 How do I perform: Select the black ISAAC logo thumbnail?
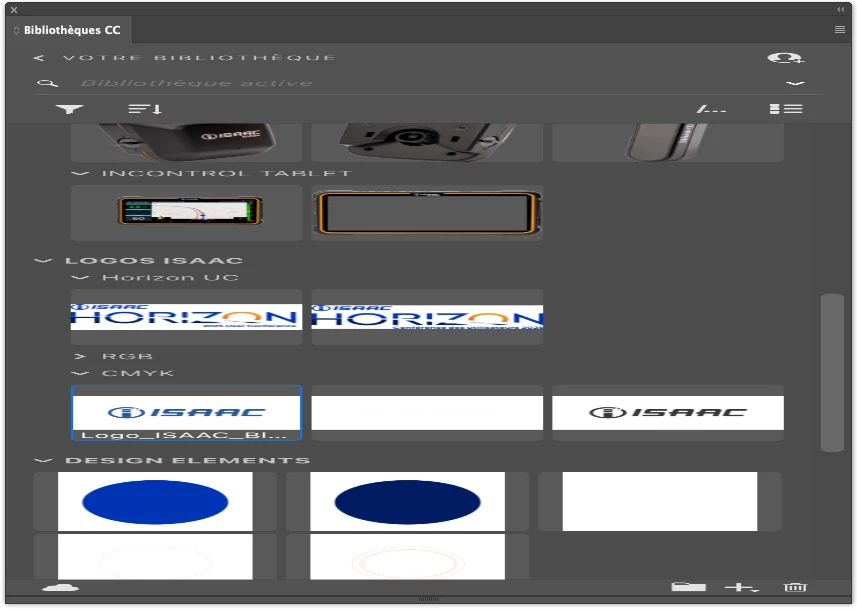coord(668,413)
